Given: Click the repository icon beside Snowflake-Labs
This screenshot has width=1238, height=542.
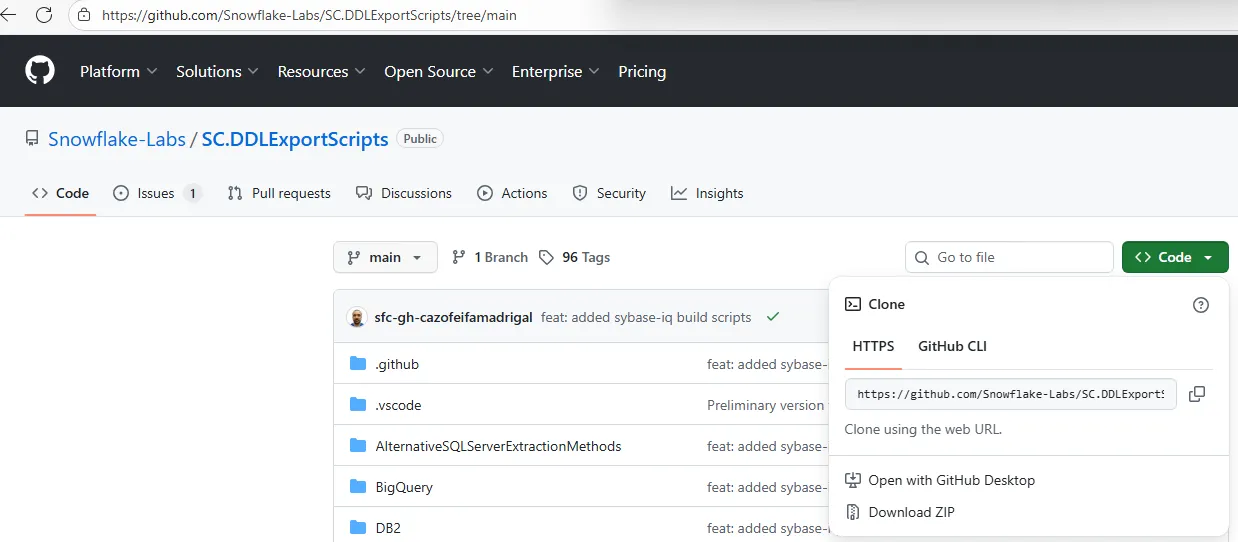Looking at the screenshot, I should 32,139.
